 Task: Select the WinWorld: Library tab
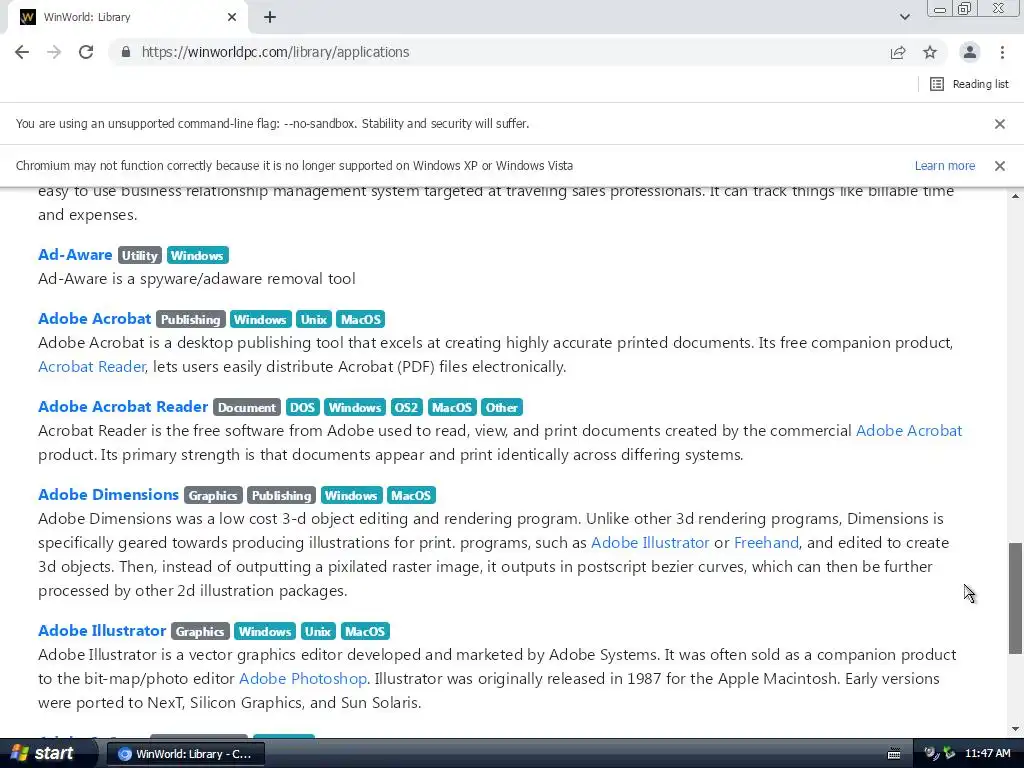[x=128, y=18]
